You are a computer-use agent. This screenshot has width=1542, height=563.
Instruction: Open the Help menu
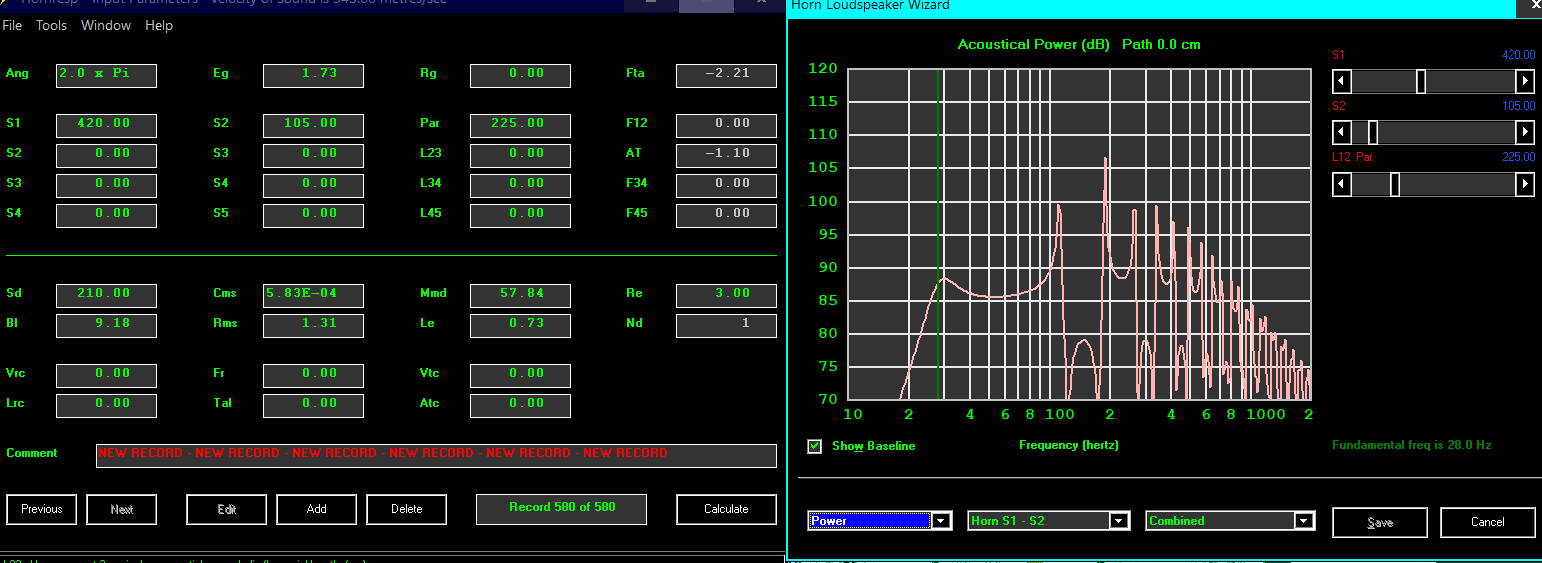tap(159, 25)
